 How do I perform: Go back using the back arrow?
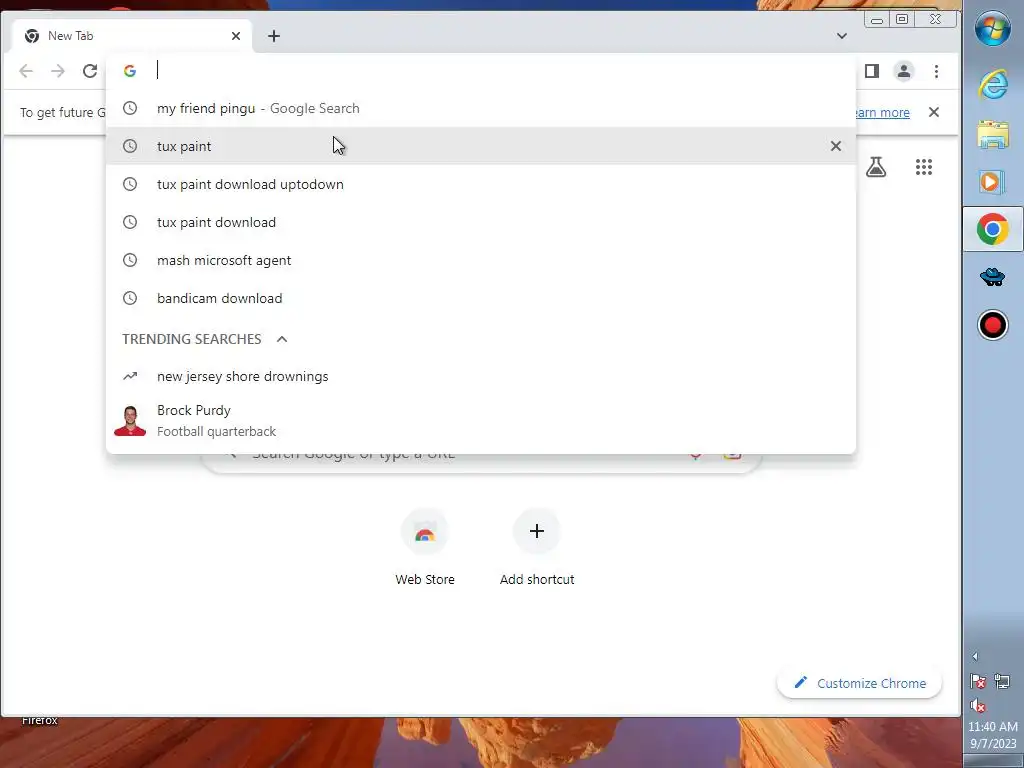click(26, 71)
